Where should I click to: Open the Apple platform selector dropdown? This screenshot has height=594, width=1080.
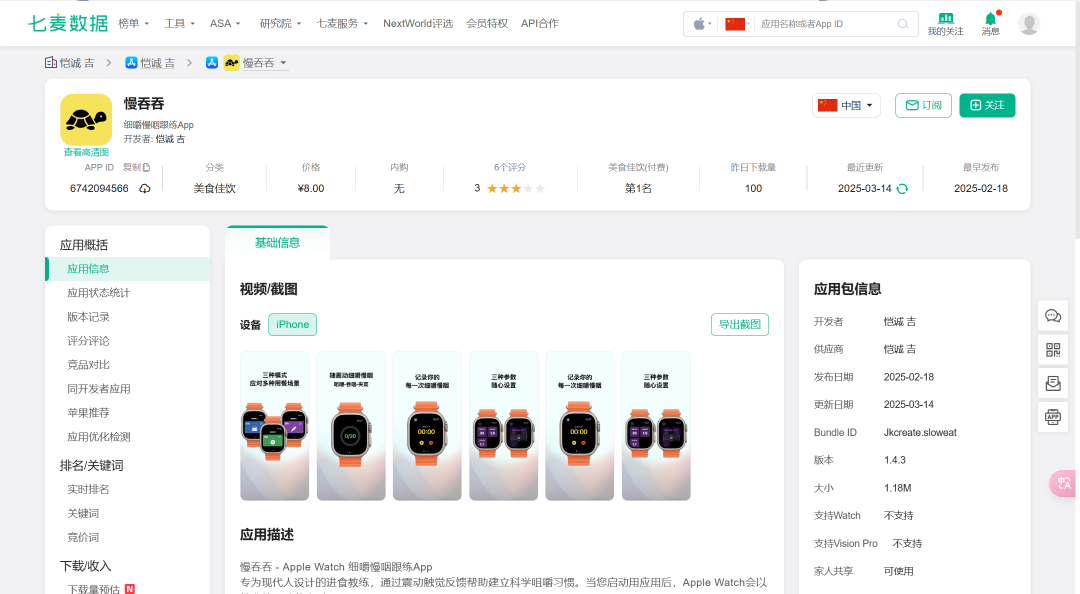(x=702, y=24)
